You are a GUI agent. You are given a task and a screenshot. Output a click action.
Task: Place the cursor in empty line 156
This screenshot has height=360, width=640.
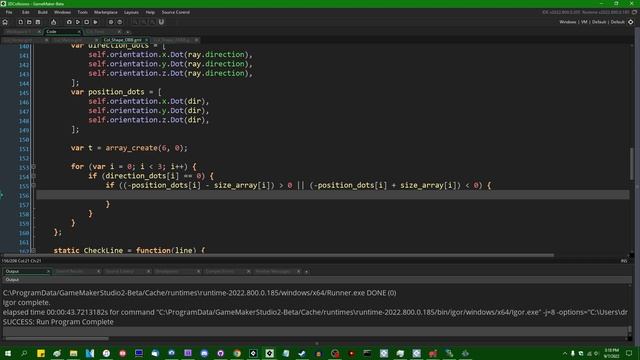coord(332,195)
